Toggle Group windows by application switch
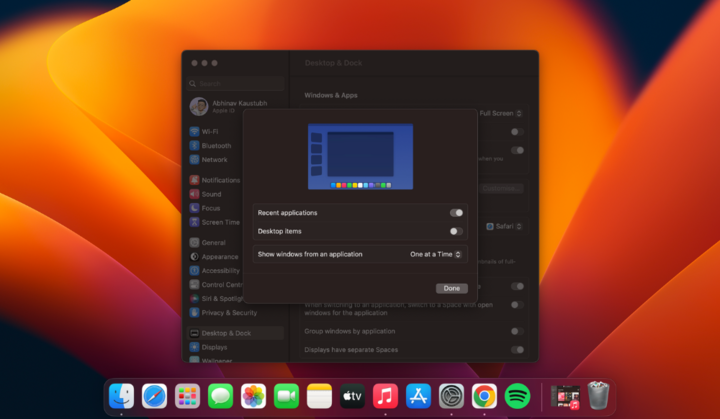Image resolution: width=720 pixels, height=419 pixels. tap(518, 331)
